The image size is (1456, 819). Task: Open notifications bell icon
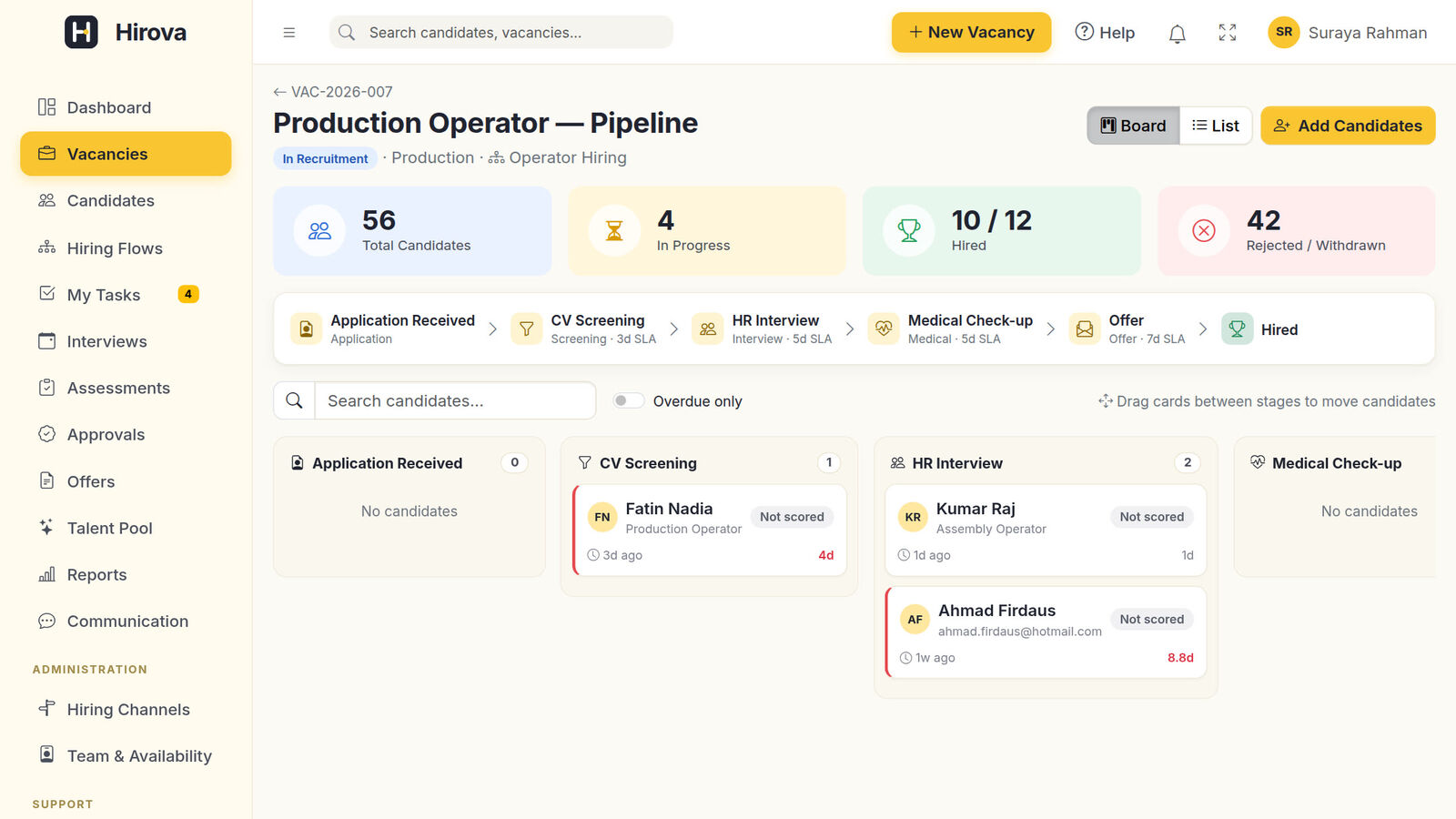1177,34
